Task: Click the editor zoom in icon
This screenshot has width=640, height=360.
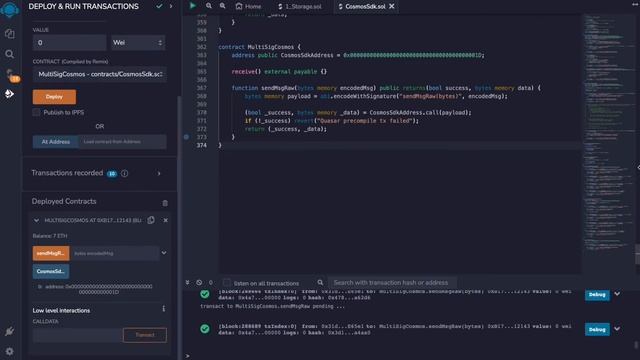Action: 222,6
